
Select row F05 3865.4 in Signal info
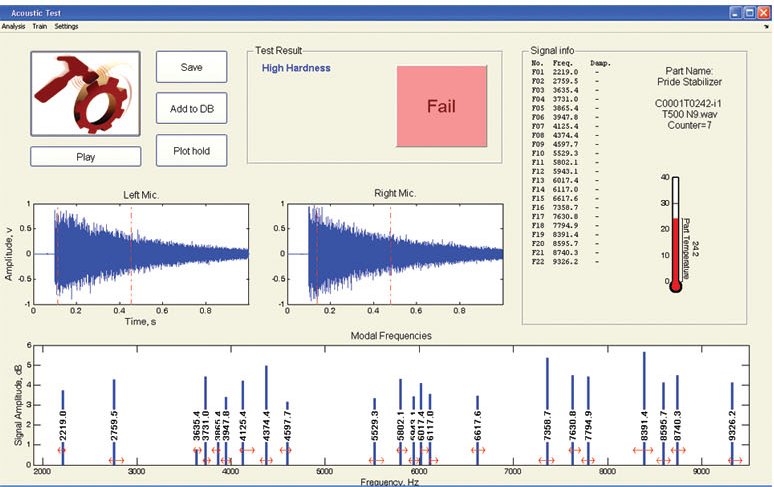pos(566,108)
